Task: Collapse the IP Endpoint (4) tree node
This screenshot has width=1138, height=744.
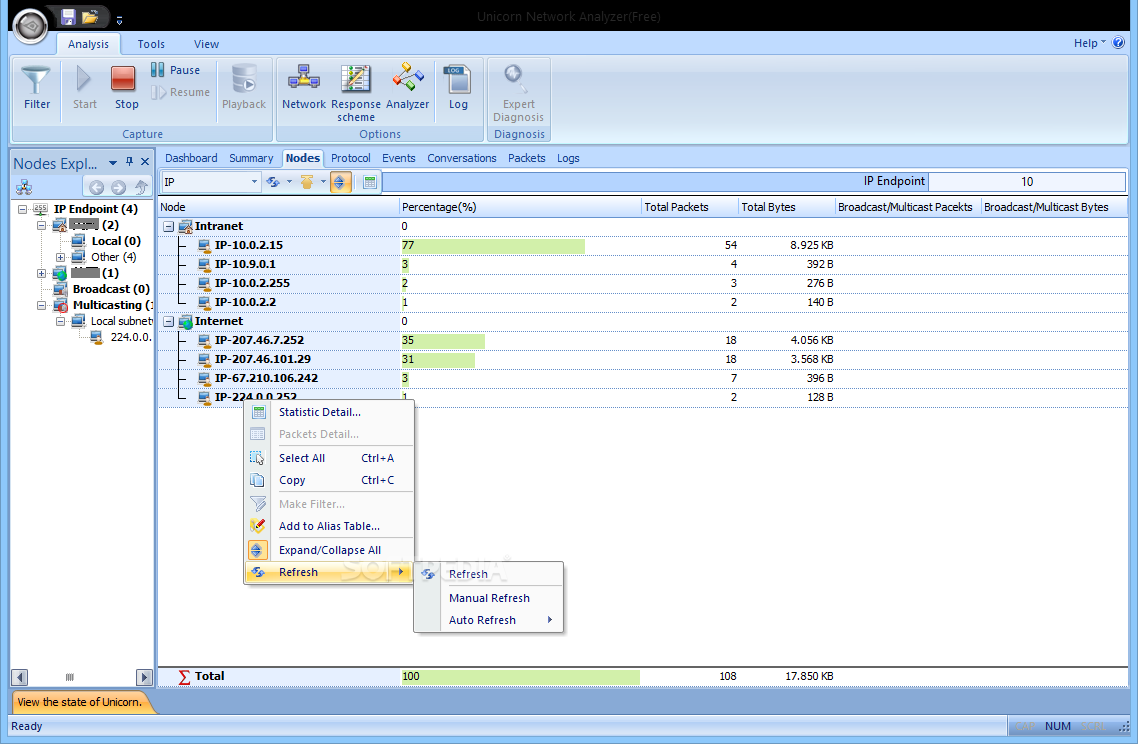Action: (22, 209)
